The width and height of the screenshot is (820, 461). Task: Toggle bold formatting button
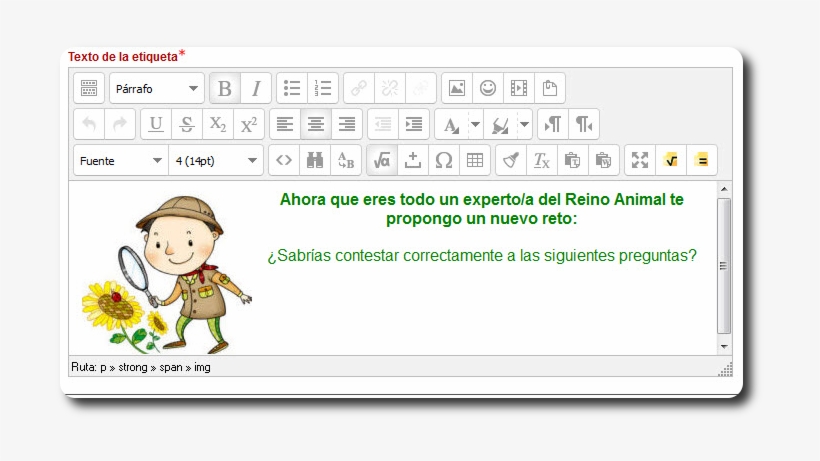click(225, 89)
